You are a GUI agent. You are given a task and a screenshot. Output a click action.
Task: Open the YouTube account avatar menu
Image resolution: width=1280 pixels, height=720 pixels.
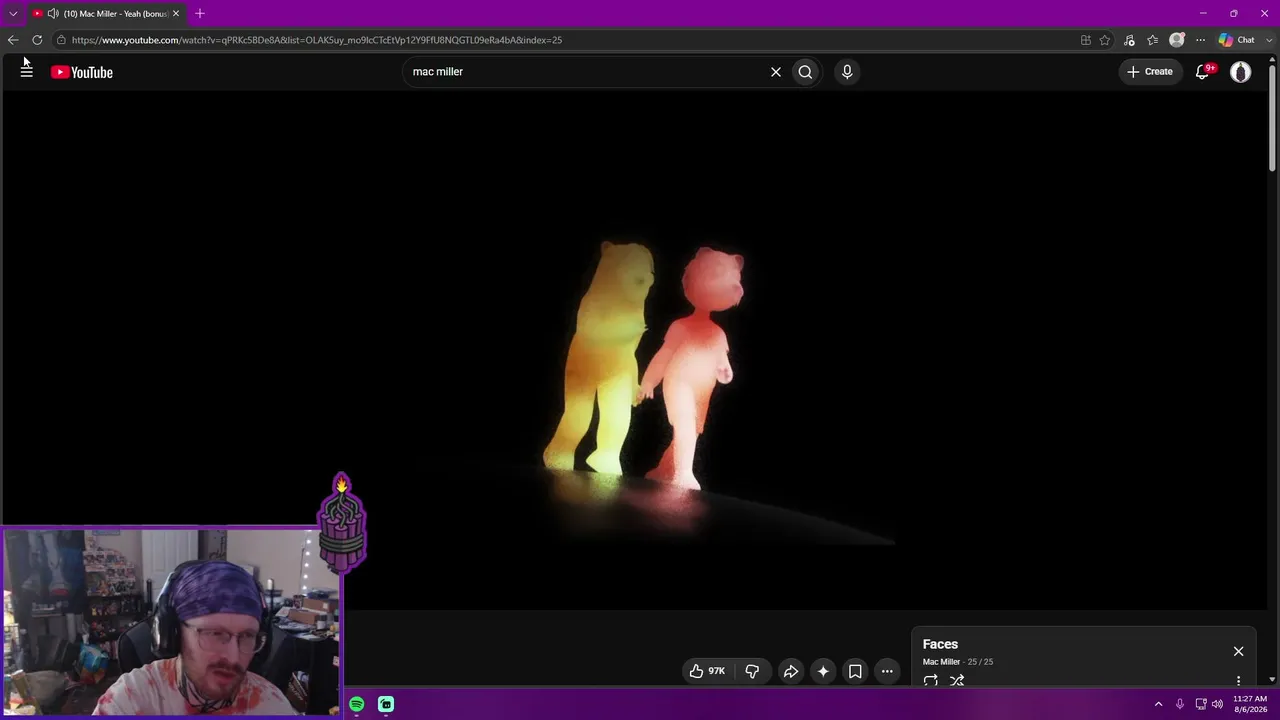point(1240,72)
